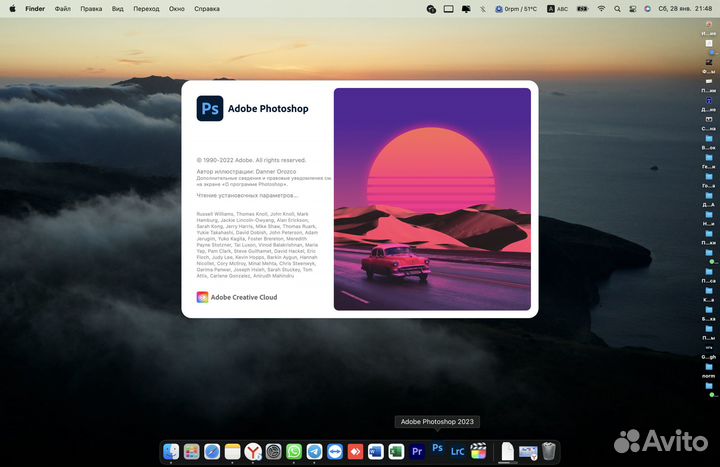Image resolution: width=720 pixels, height=467 pixels.
Task: Open the Apple menu
Action: pyautogui.click(x=12, y=9)
